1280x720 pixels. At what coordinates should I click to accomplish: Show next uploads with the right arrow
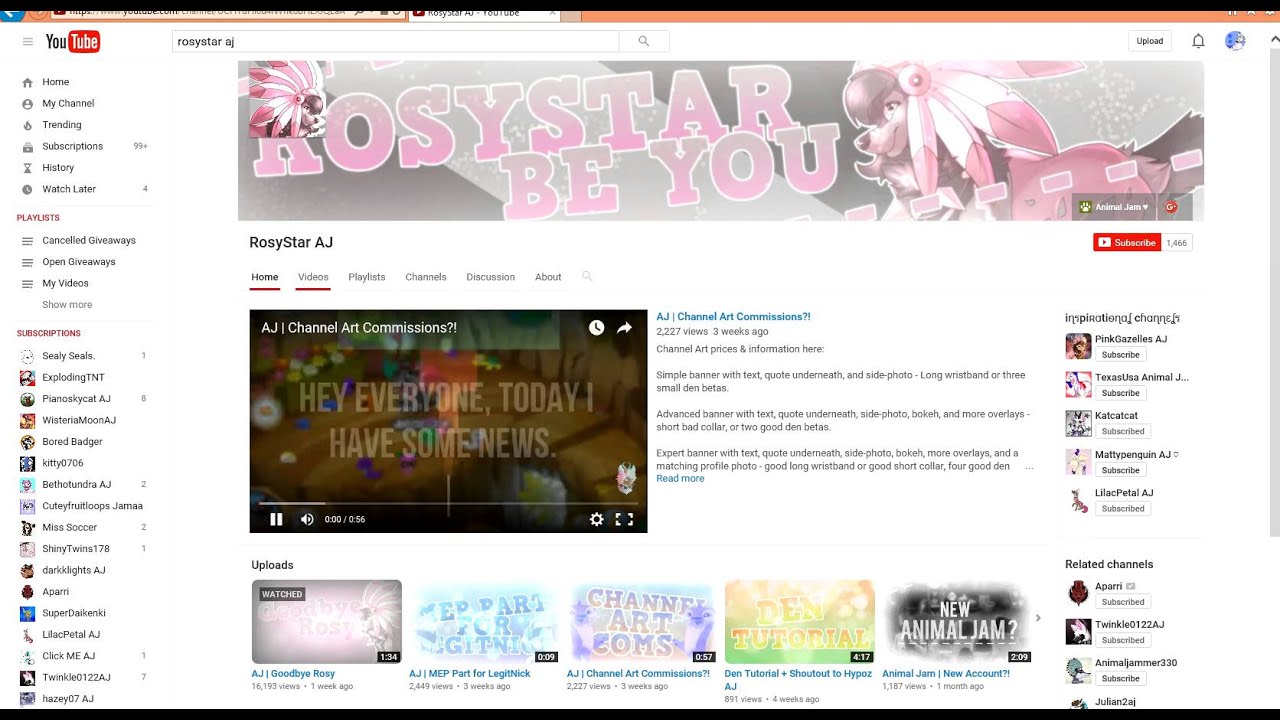(1038, 618)
